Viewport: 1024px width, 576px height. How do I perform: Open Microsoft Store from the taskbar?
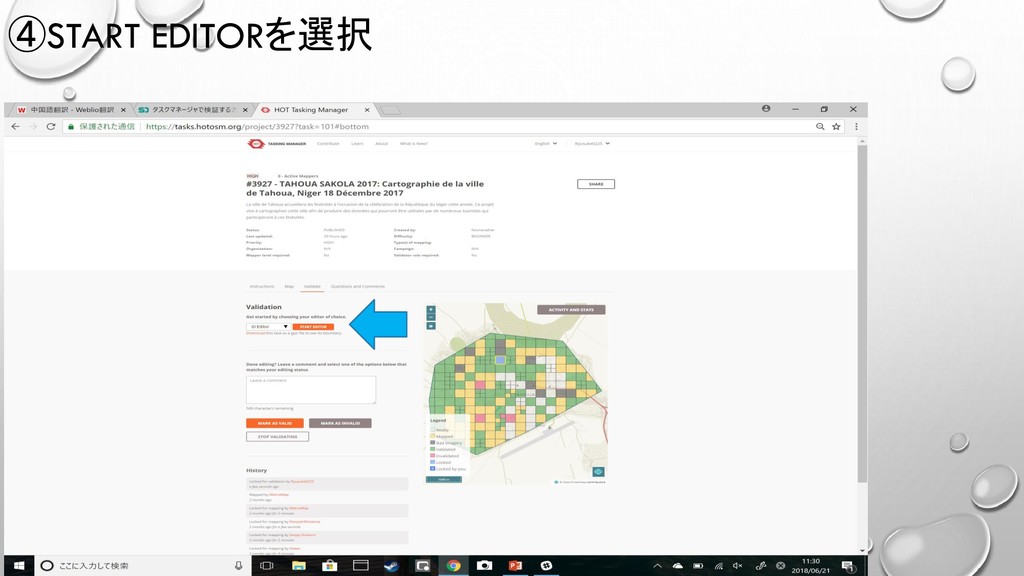coord(330,566)
